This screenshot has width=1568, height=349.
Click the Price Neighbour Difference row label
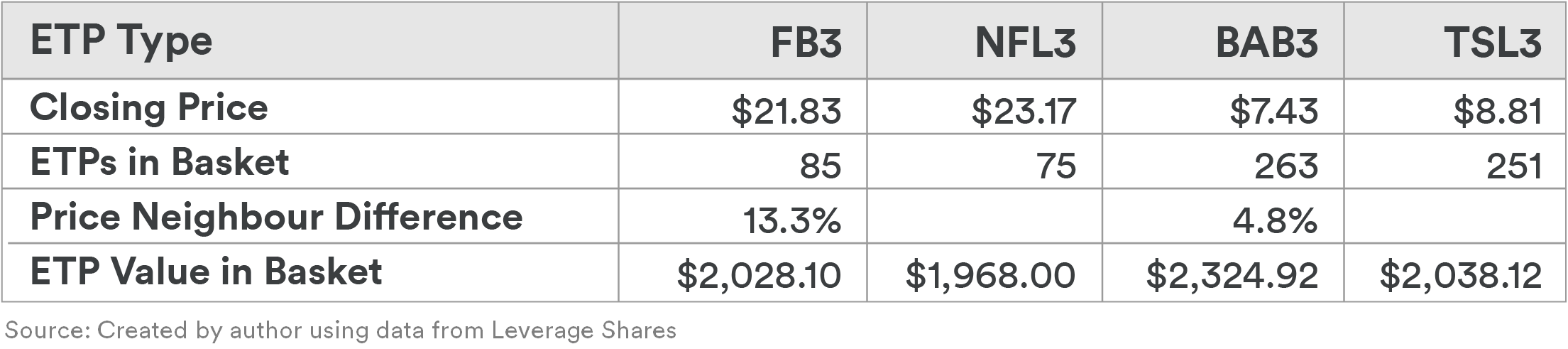point(276,217)
